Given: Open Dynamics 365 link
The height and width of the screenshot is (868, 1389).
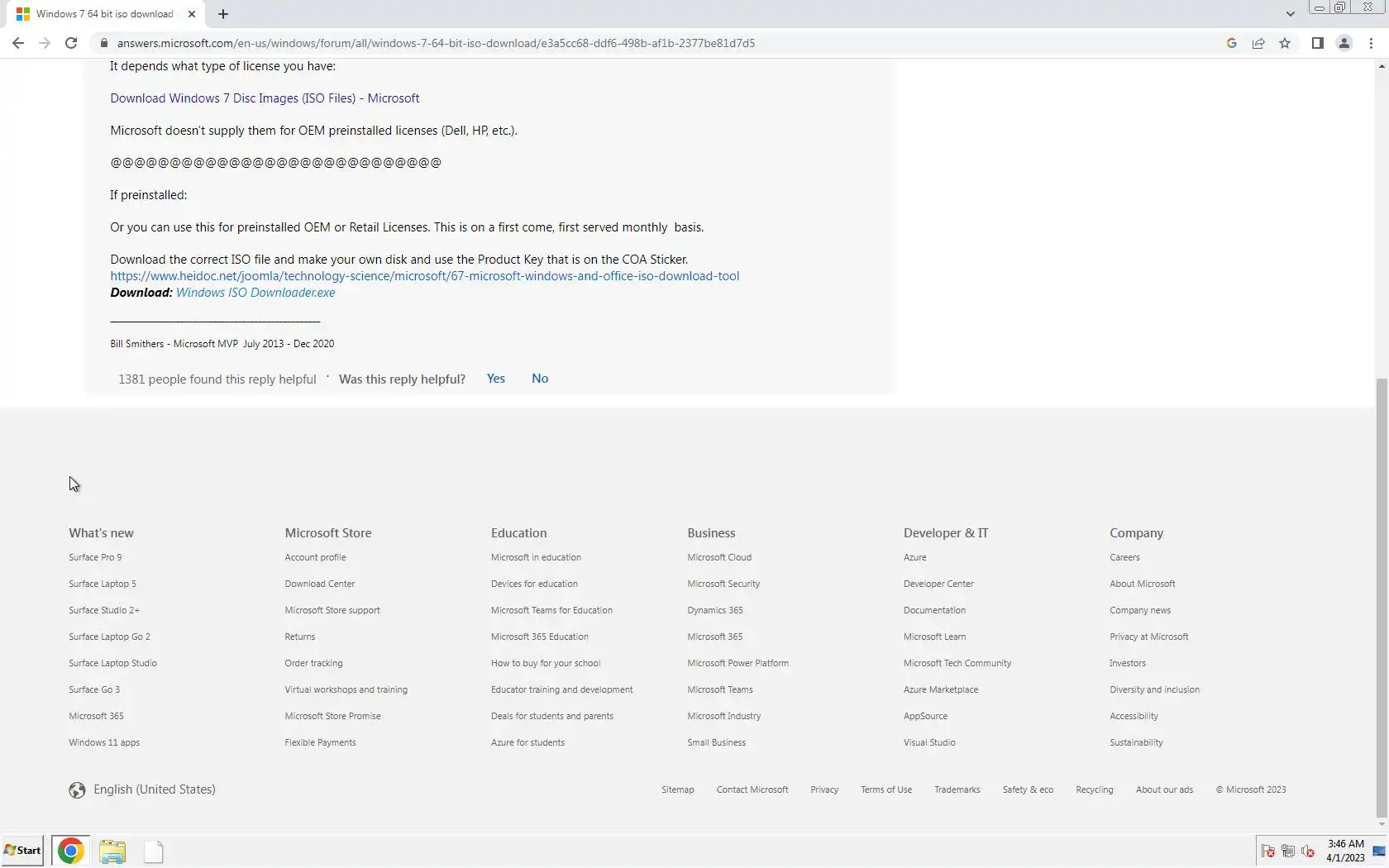Looking at the screenshot, I should click(715, 610).
